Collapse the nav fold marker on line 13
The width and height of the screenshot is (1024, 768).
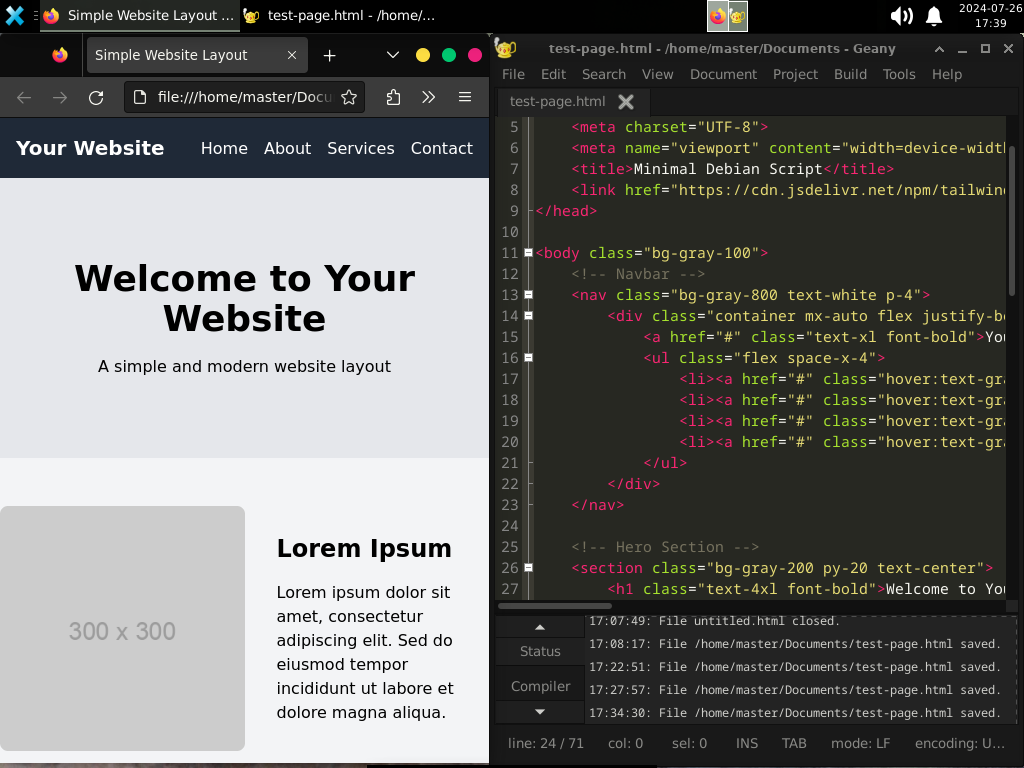click(x=528, y=295)
